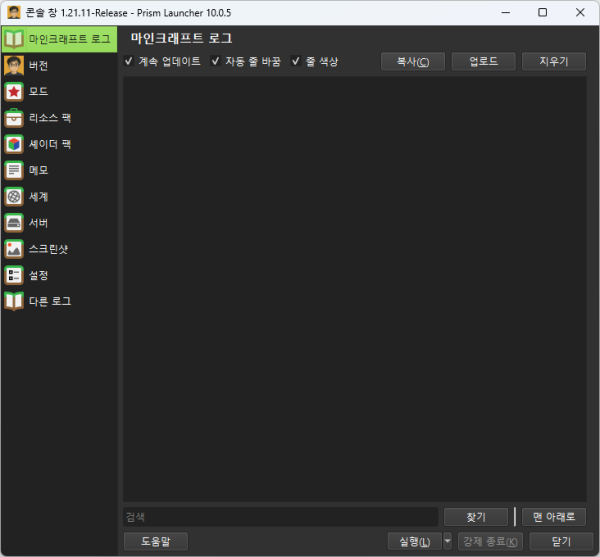The image size is (600, 557).
Task: Click the Prism Launcher title bar icon
Action: (14, 13)
